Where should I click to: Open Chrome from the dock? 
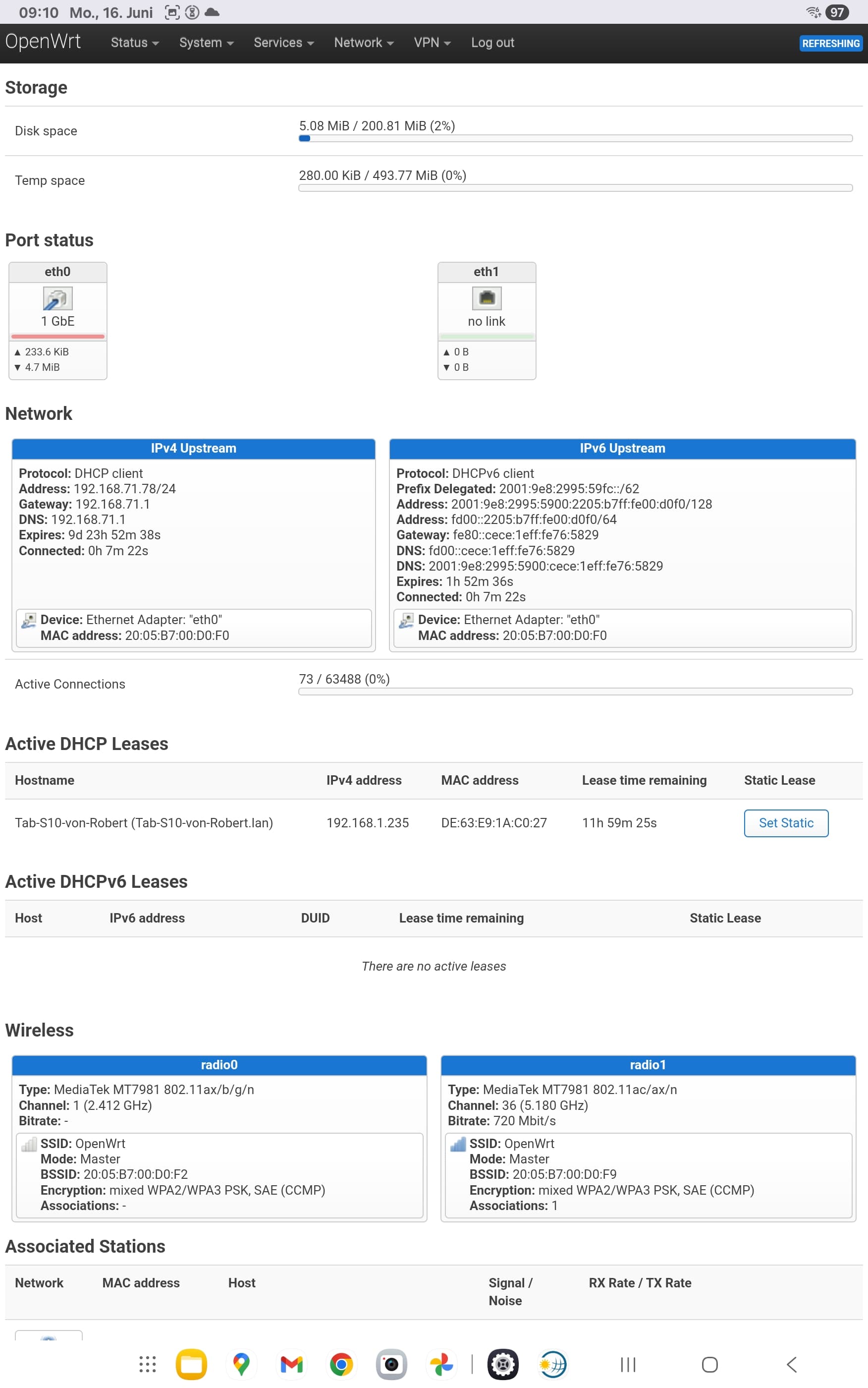pyautogui.click(x=341, y=1364)
